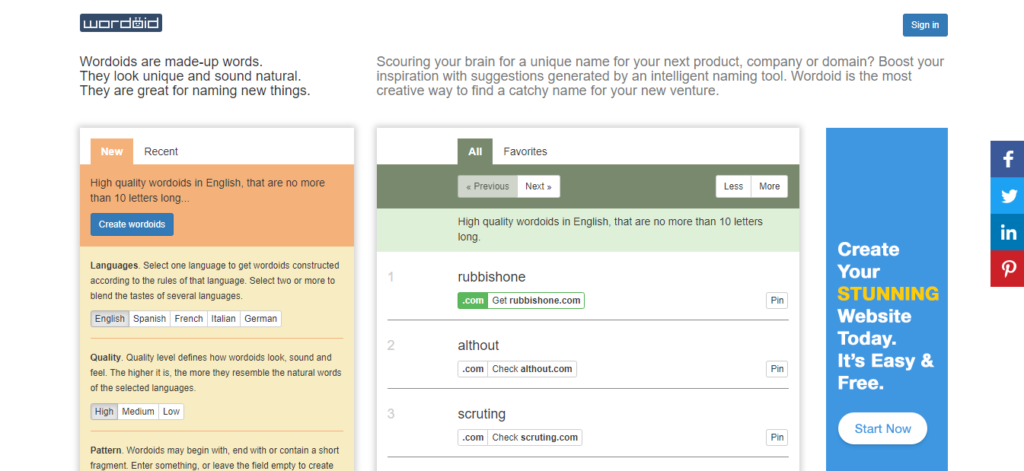
Task: Check scruting.com domain availability
Action: [x=535, y=438]
